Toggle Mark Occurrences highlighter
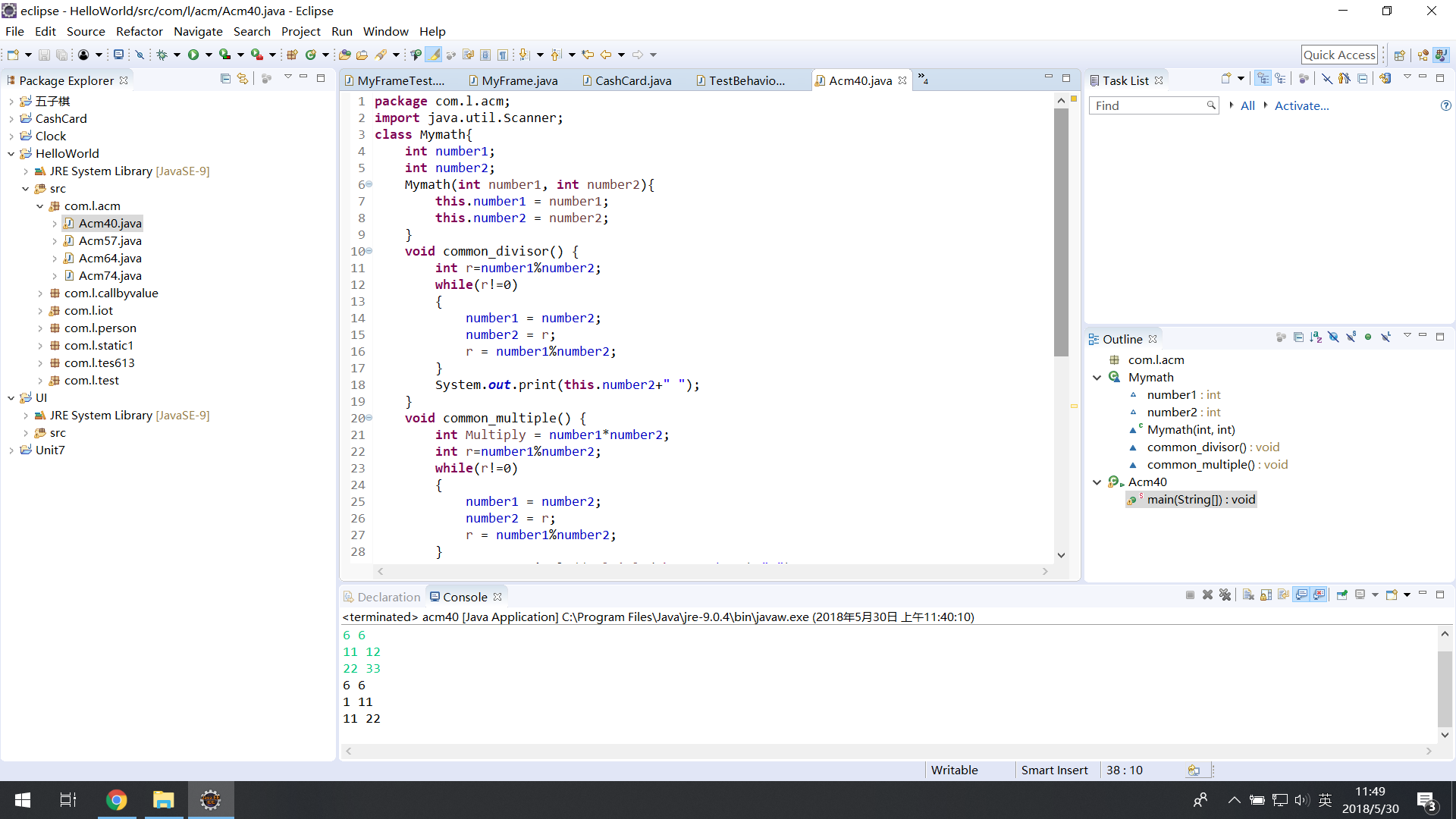The width and height of the screenshot is (1456, 819). 434,55
